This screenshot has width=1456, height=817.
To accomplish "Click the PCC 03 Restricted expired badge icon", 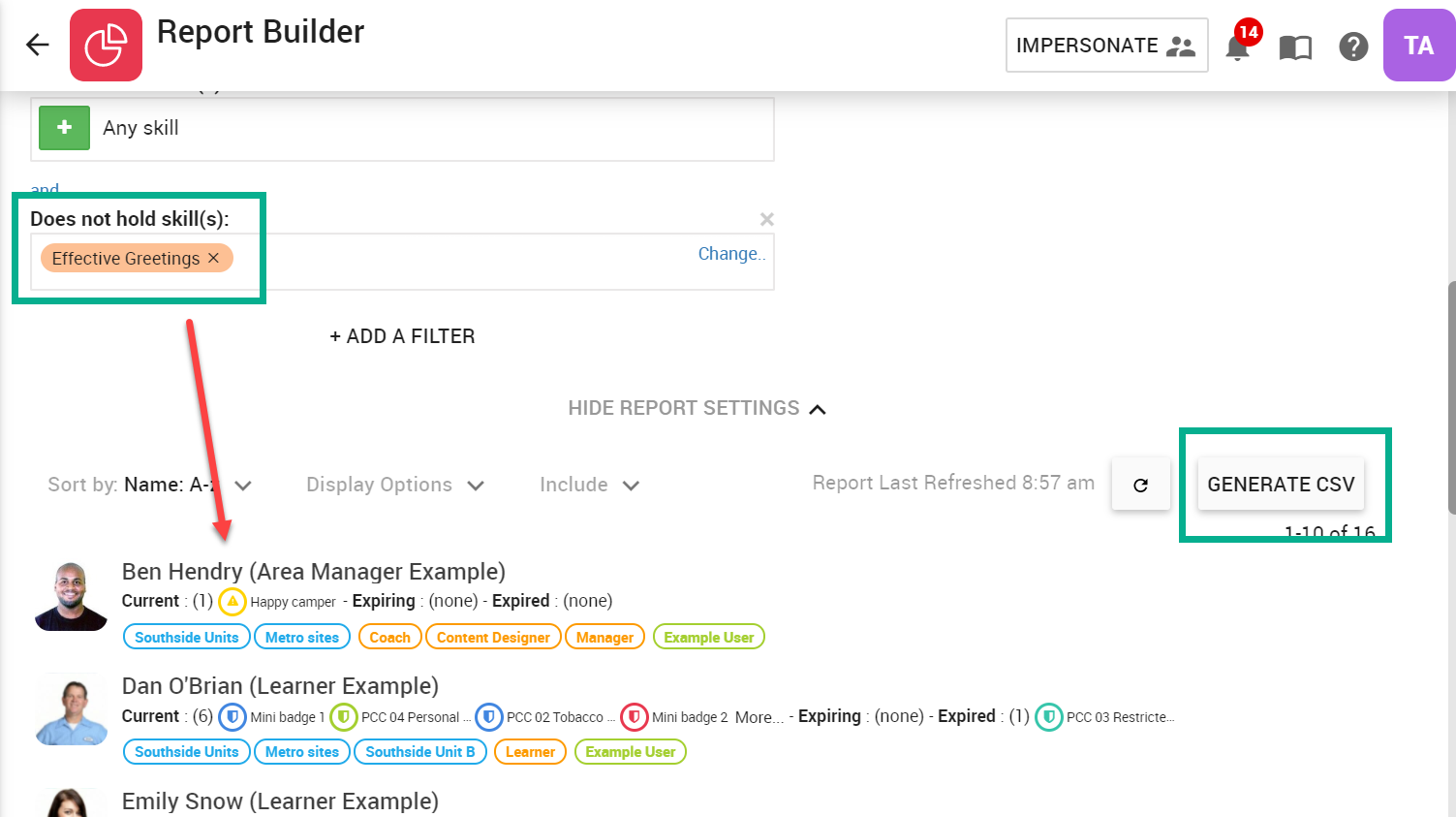I will (x=1049, y=717).
